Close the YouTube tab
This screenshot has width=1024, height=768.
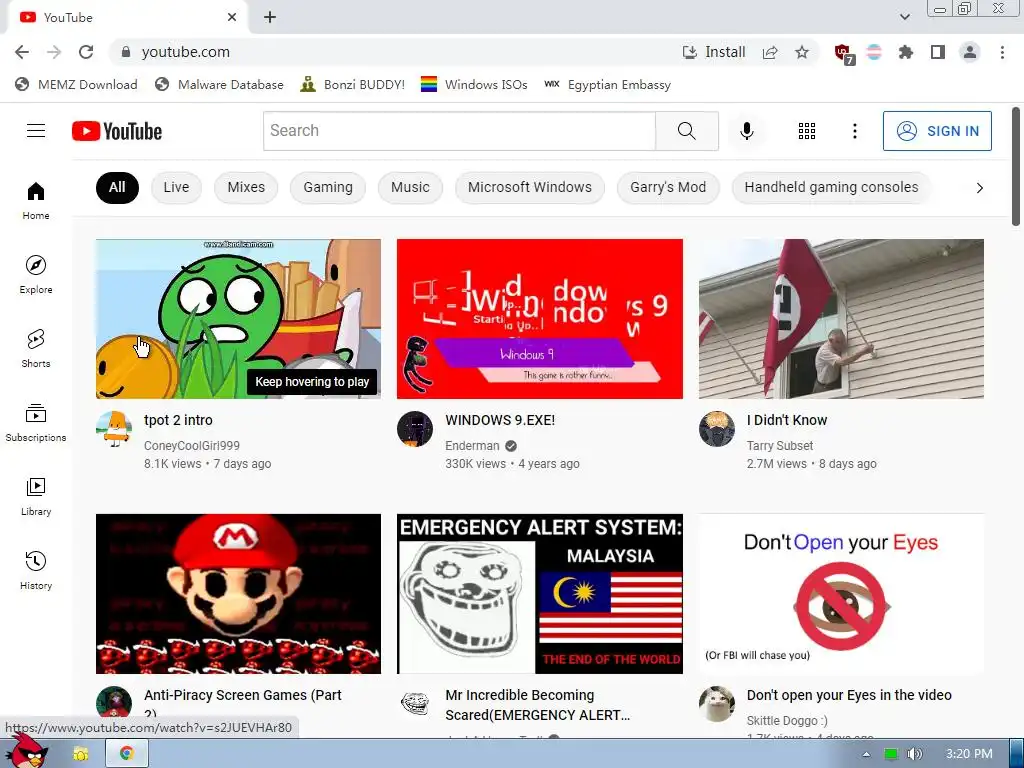(x=232, y=18)
